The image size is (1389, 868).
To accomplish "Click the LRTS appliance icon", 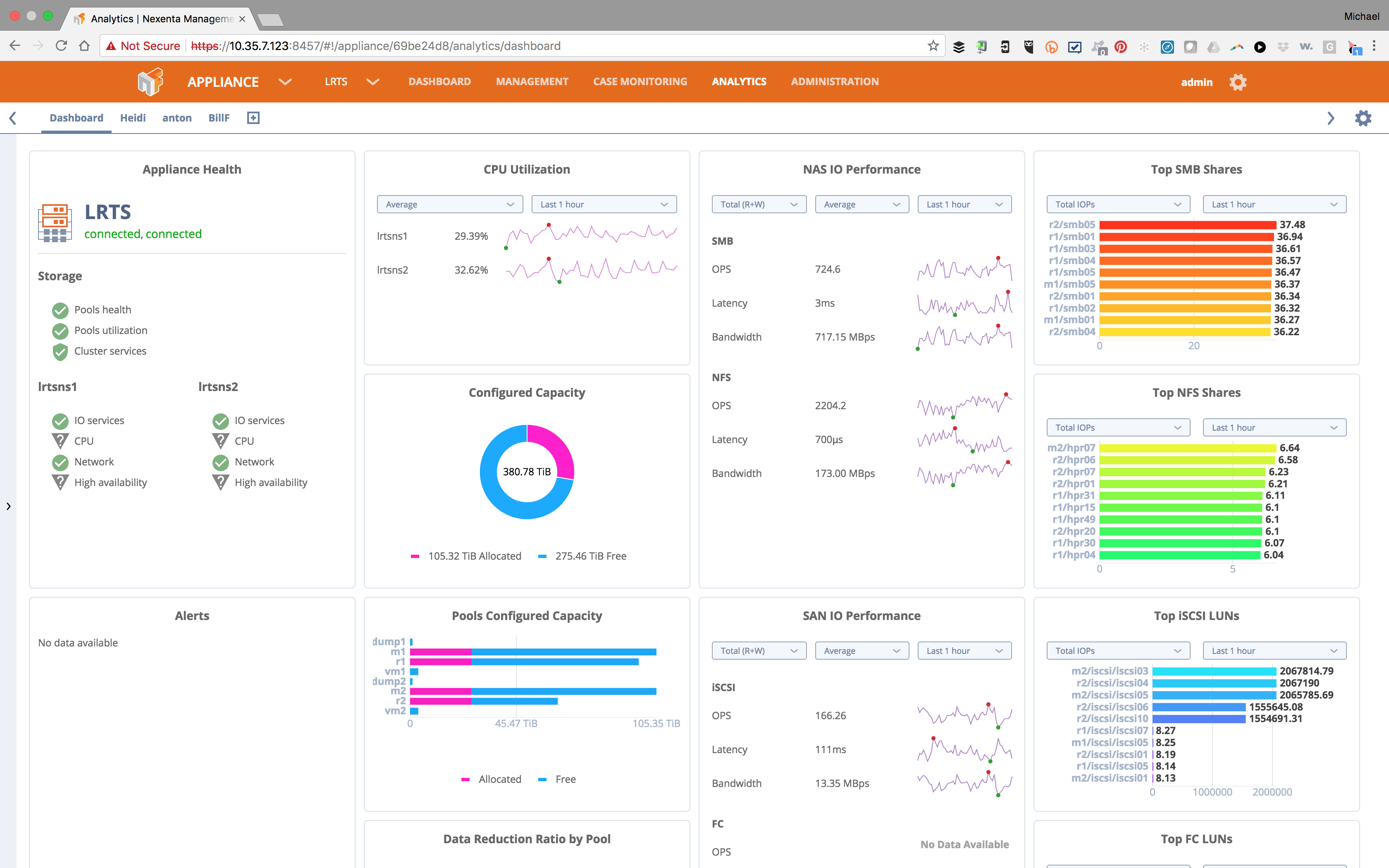I will click(56, 222).
